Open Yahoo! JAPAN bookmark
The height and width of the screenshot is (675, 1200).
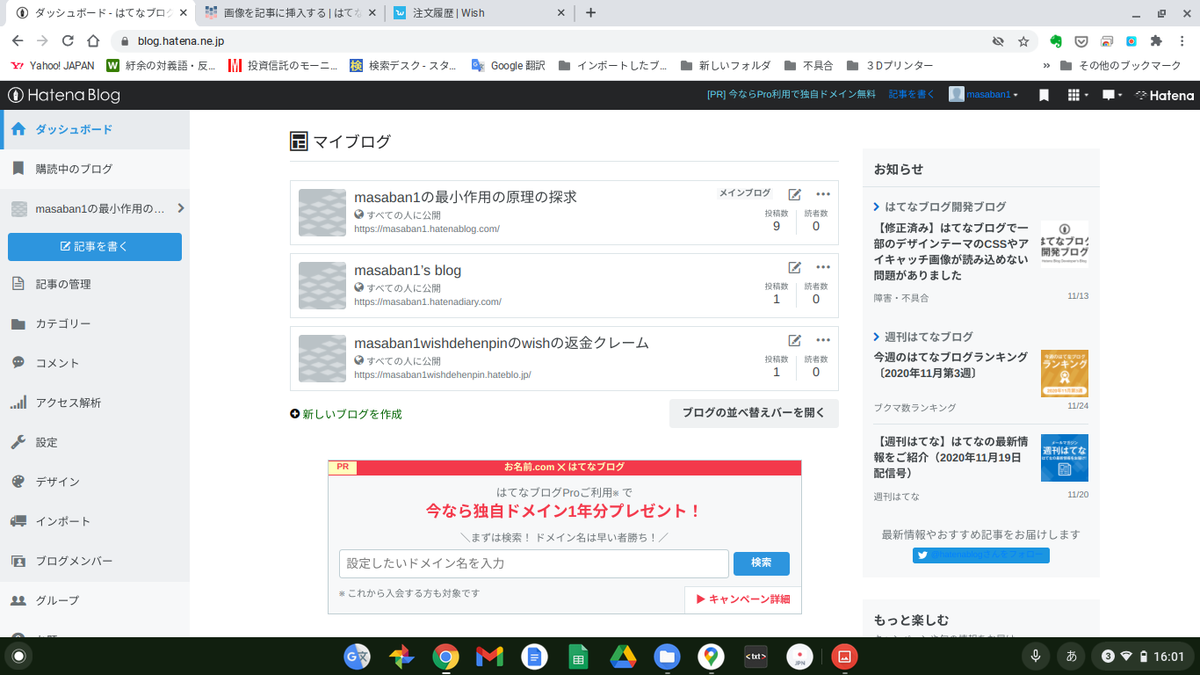pos(52,66)
